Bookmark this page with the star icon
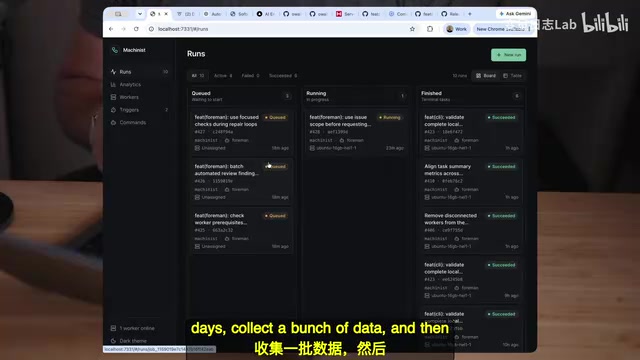This screenshot has width=640, height=360. [x=412, y=29]
